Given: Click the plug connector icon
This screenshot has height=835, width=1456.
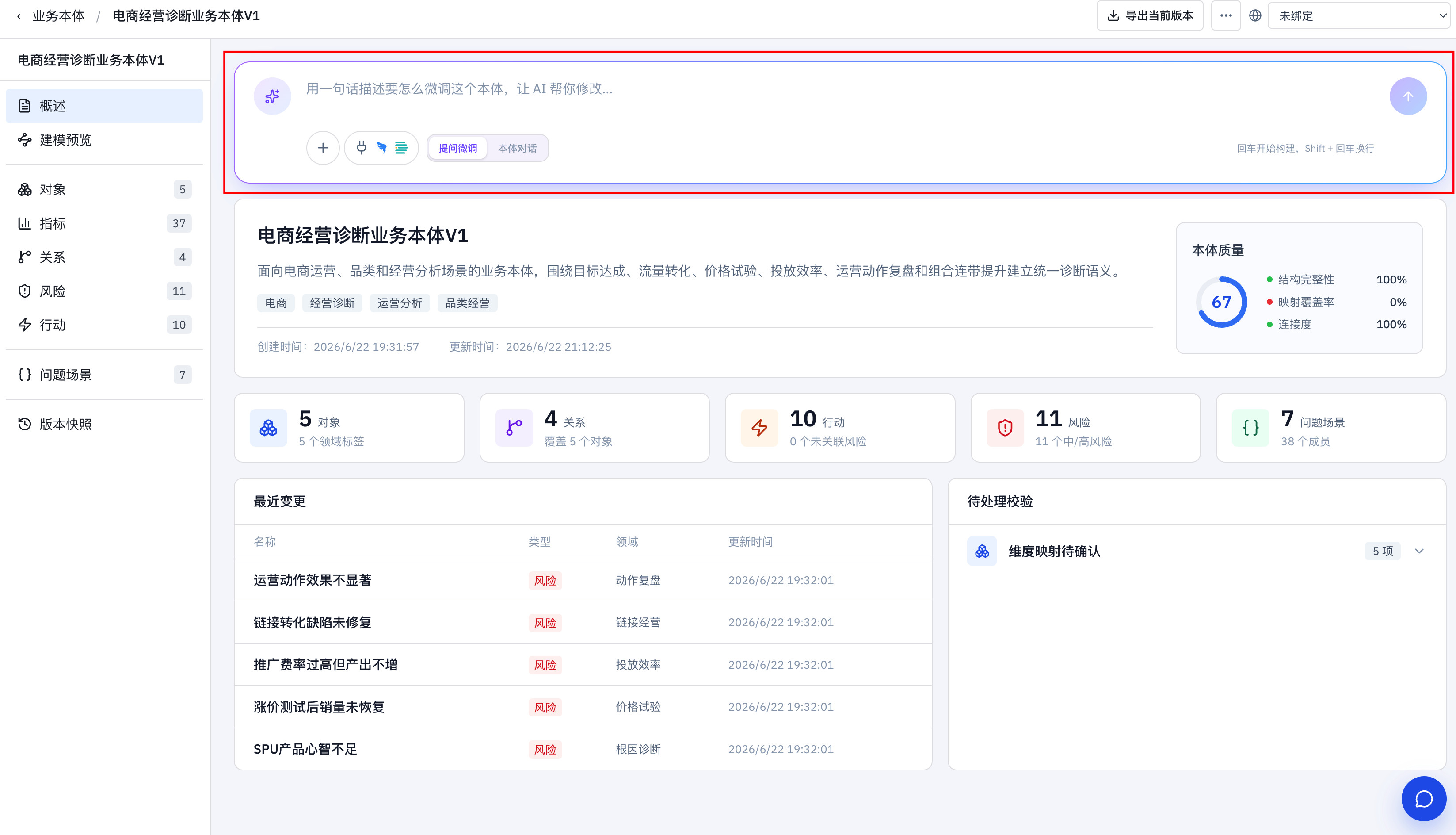Looking at the screenshot, I should pos(361,148).
